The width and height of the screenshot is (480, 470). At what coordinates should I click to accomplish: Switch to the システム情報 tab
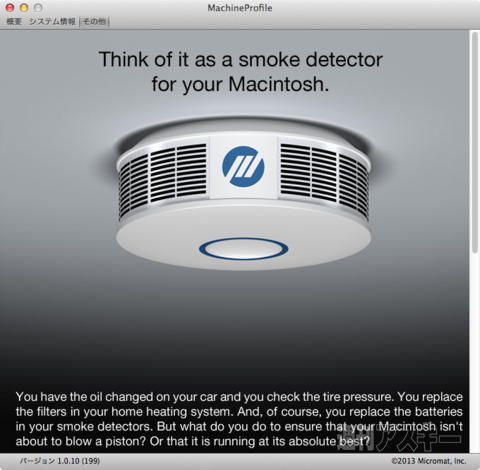(x=52, y=22)
